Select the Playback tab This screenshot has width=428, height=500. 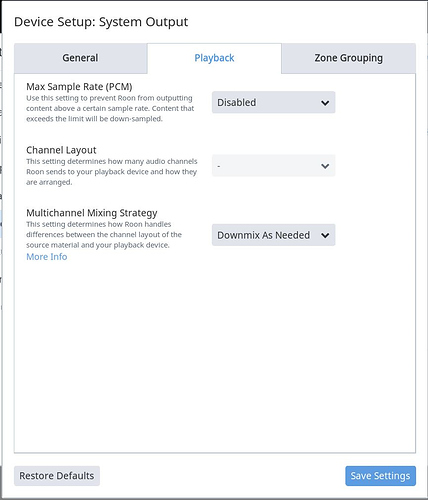tap(214, 58)
